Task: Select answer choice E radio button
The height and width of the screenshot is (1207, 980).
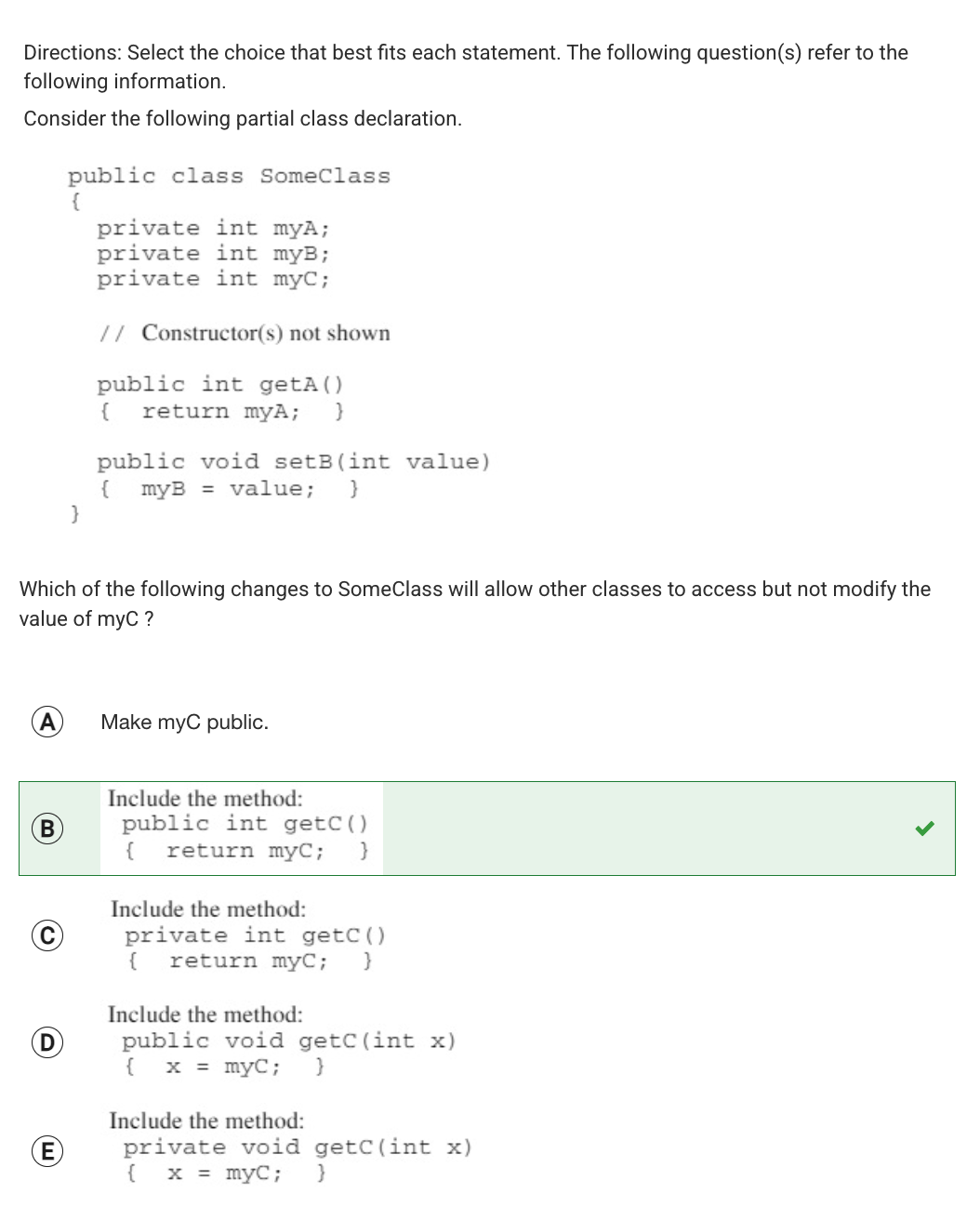Action: coord(47,1151)
